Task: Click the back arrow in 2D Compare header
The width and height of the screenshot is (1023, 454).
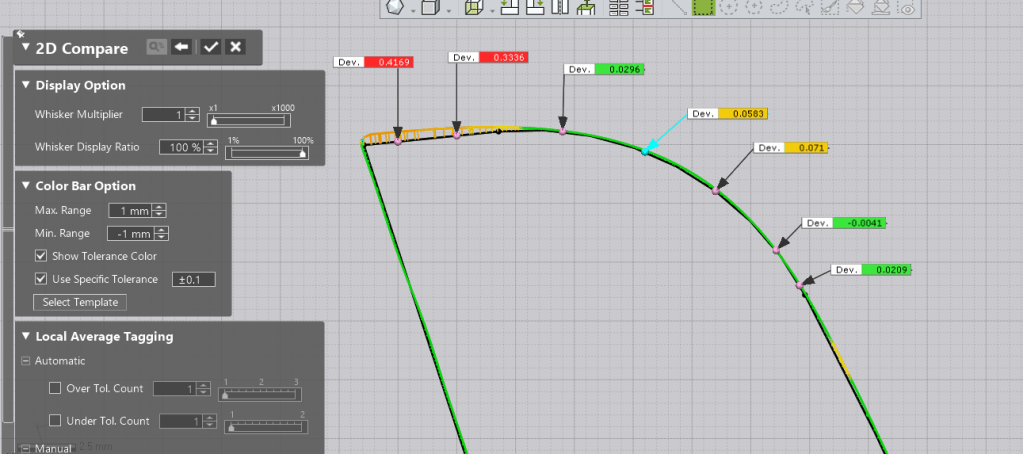Action: [182, 47]
